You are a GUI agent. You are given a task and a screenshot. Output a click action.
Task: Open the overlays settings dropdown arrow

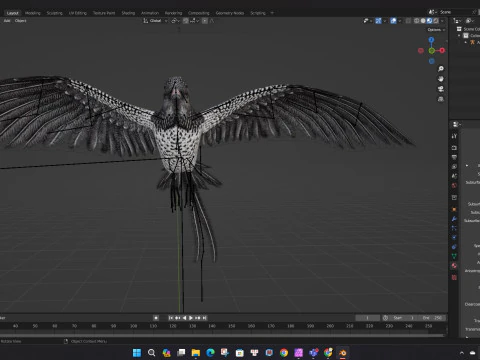tap(400, 21)
